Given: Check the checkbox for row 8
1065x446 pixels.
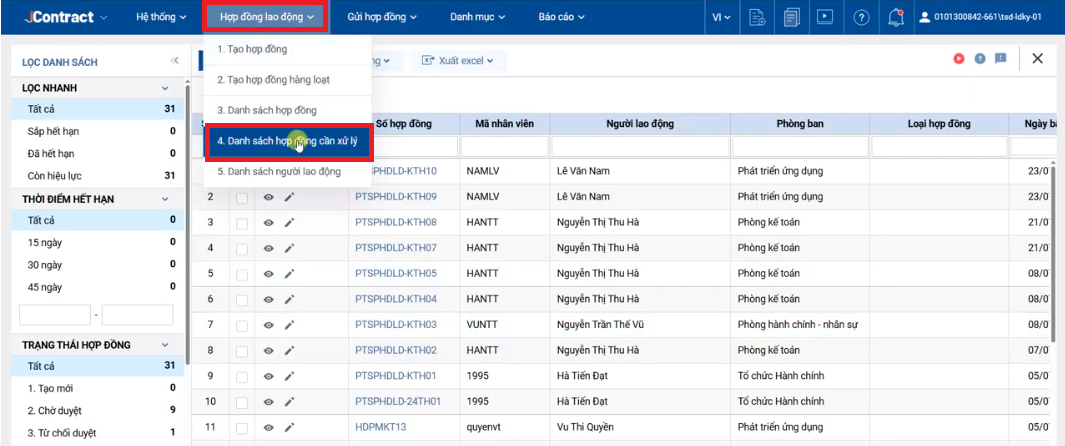Looking at the screenshot, I should [242, 351].
